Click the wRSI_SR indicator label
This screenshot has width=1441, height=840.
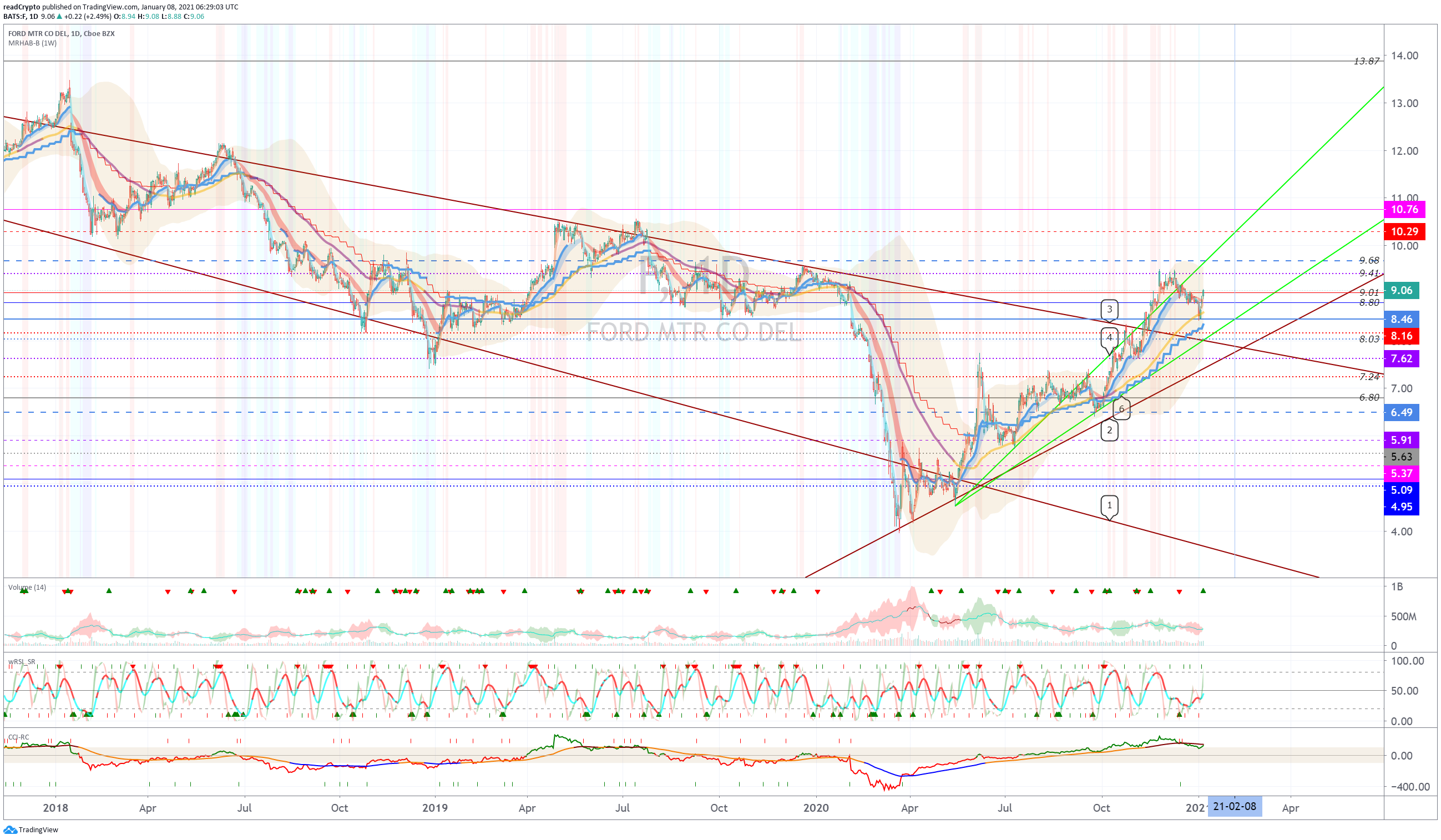22,661
